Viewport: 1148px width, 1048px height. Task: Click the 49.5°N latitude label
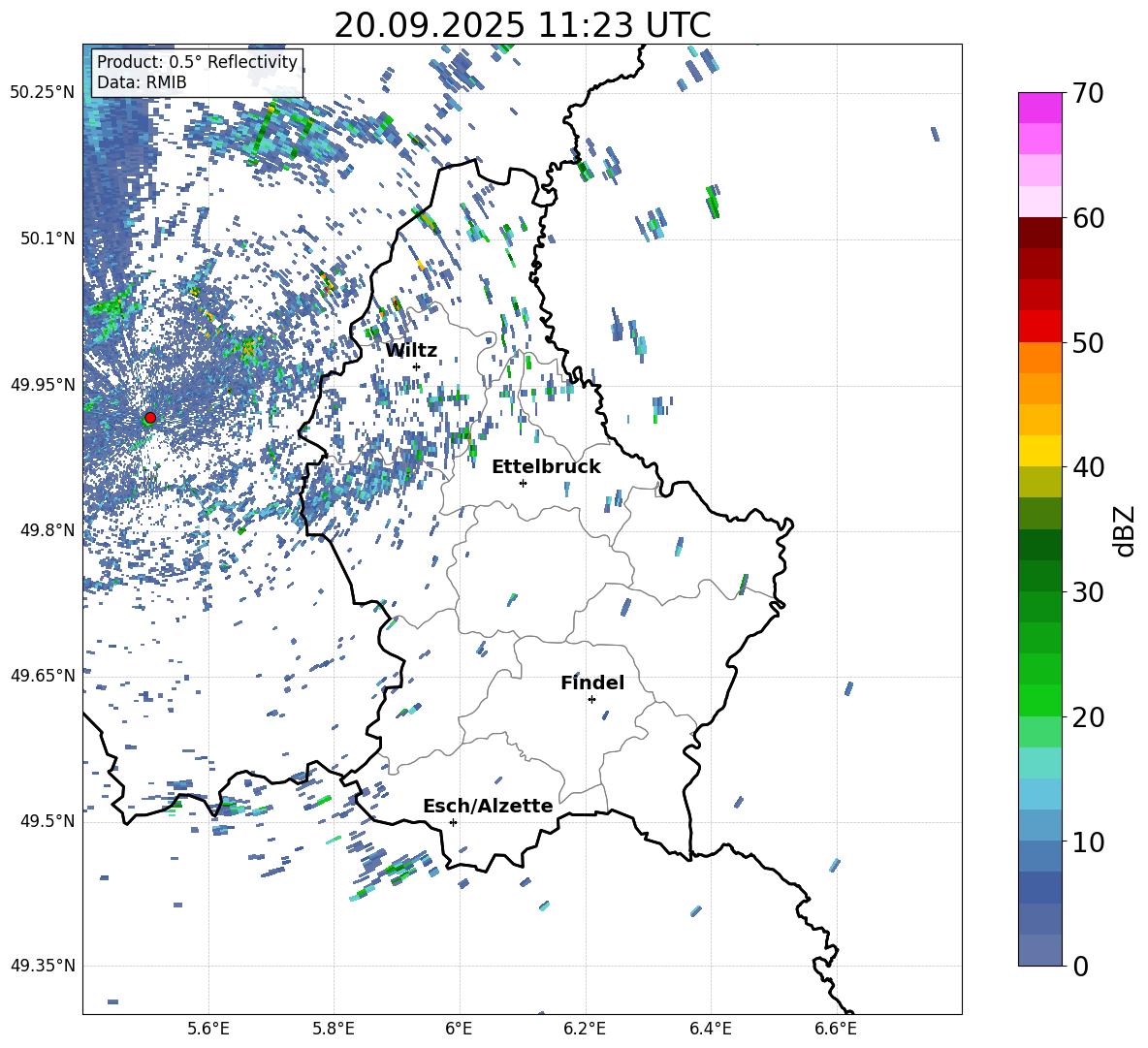(x=48, y=821)
